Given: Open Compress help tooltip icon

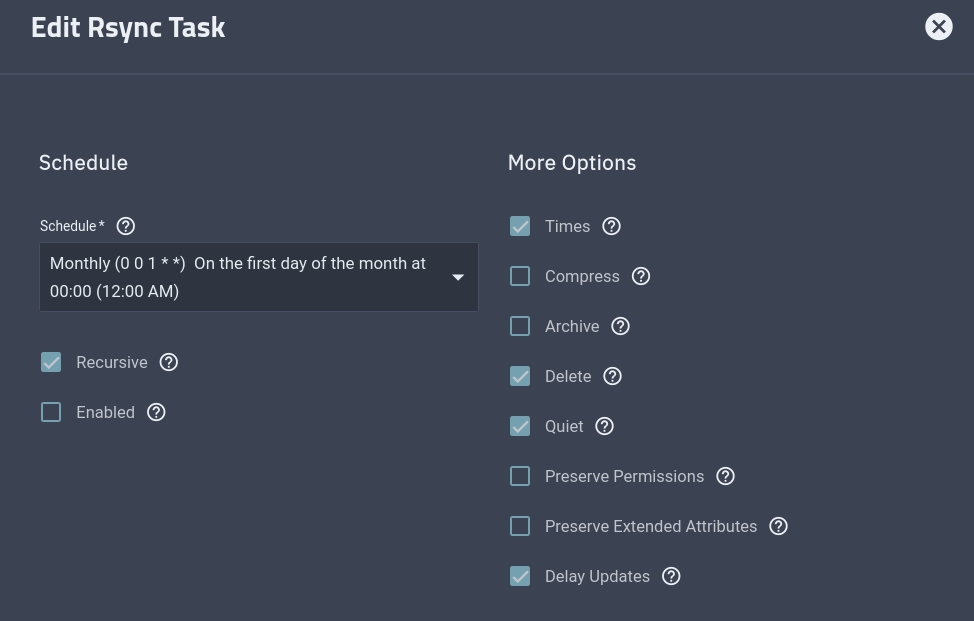Looking at the screenshot, I should coord(641,276).
